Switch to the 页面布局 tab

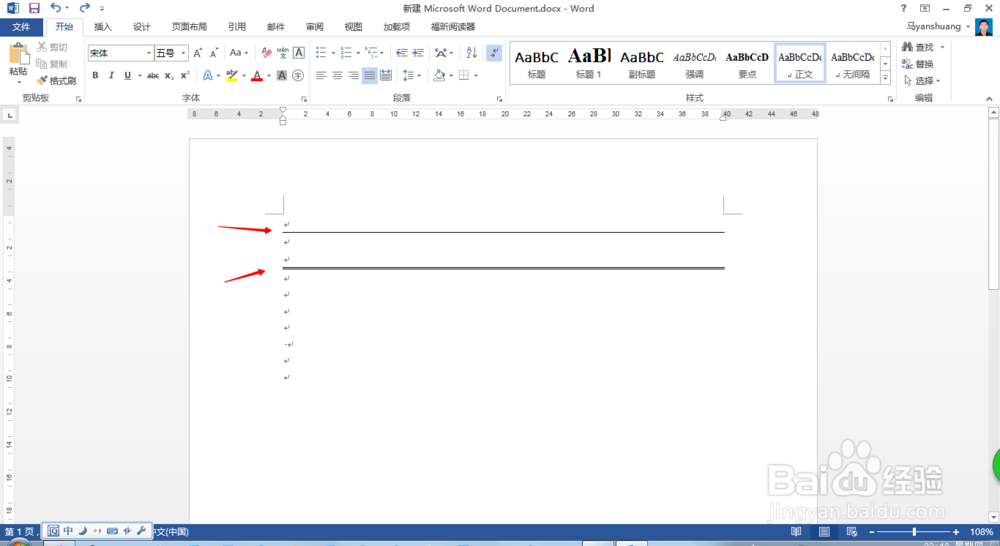(x=189, y=27)
